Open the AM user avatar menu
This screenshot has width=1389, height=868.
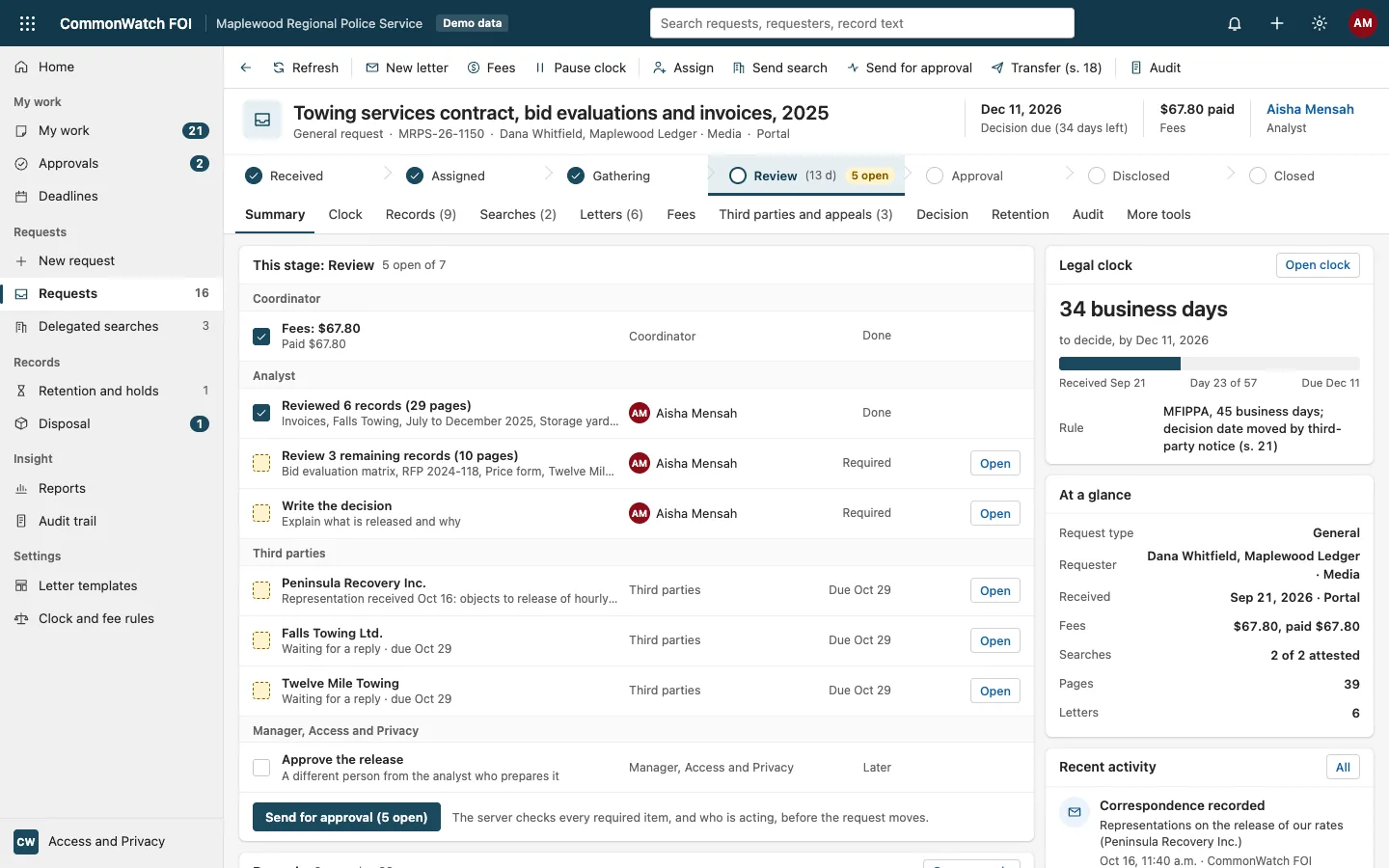pyautogui.click(x=1362, y=23)
